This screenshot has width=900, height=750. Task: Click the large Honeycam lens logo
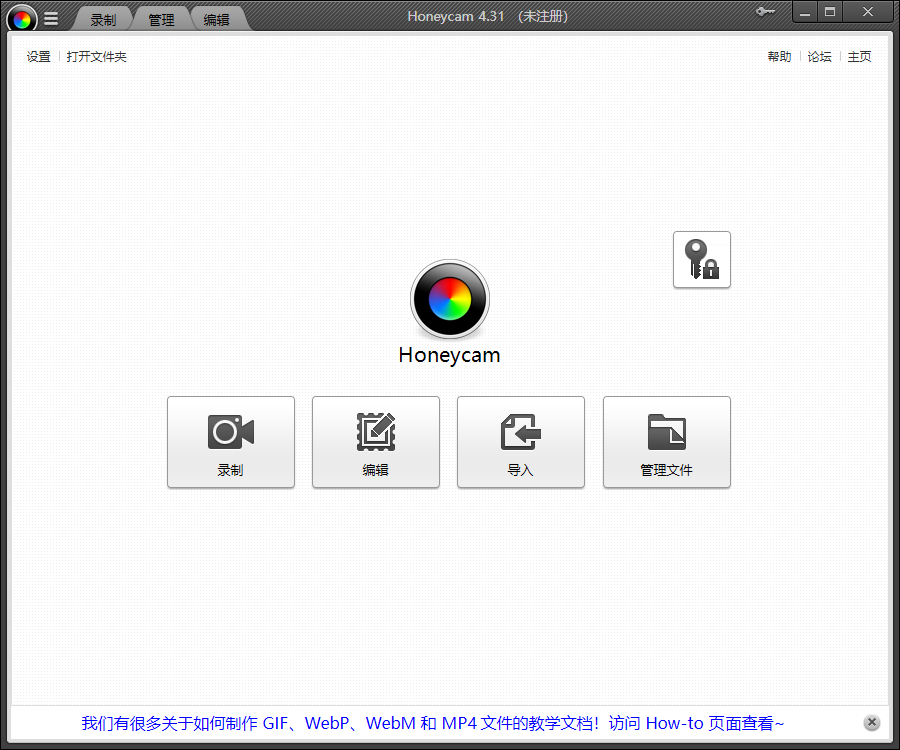click(x=450, y=299)
